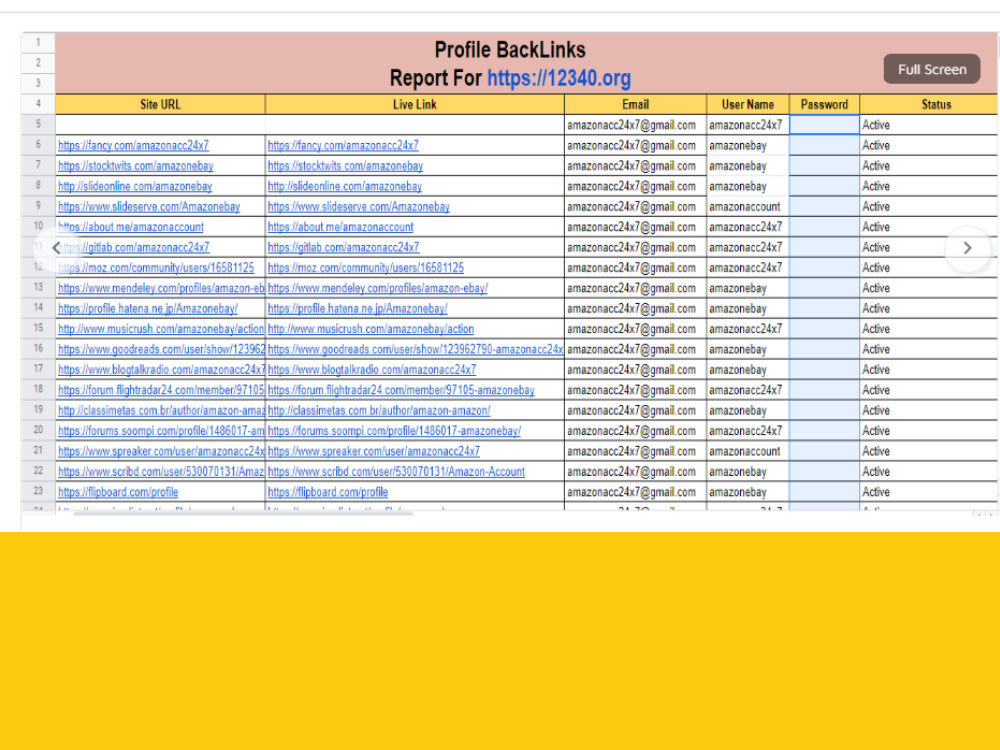
Task: Open Site URL flipboard.com/profile
Action: [118, 492]
